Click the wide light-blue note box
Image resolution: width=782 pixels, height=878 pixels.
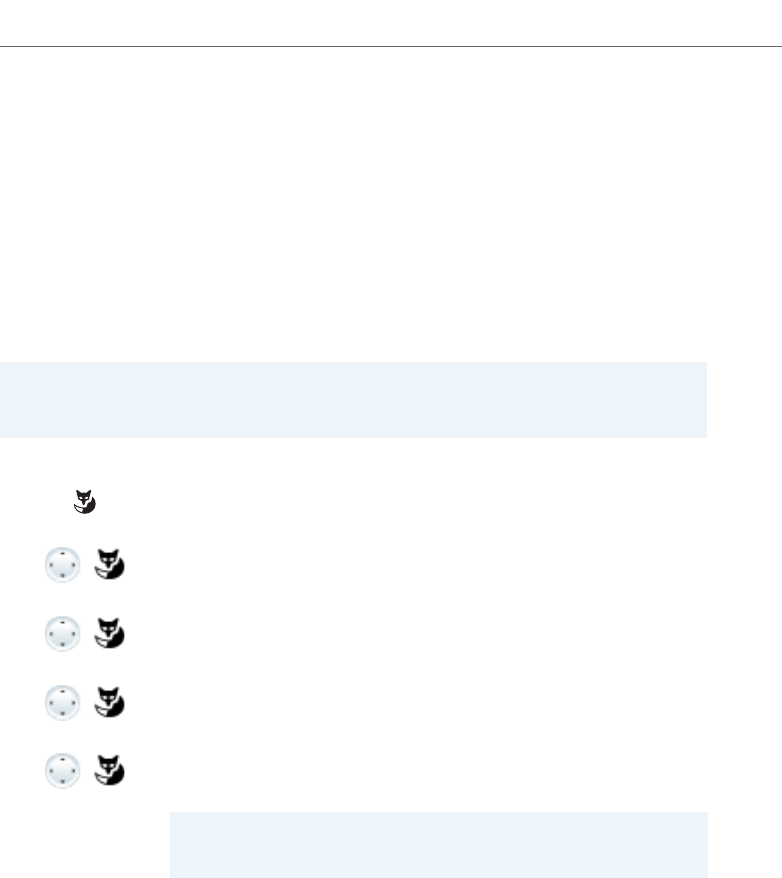coord(353,400)
